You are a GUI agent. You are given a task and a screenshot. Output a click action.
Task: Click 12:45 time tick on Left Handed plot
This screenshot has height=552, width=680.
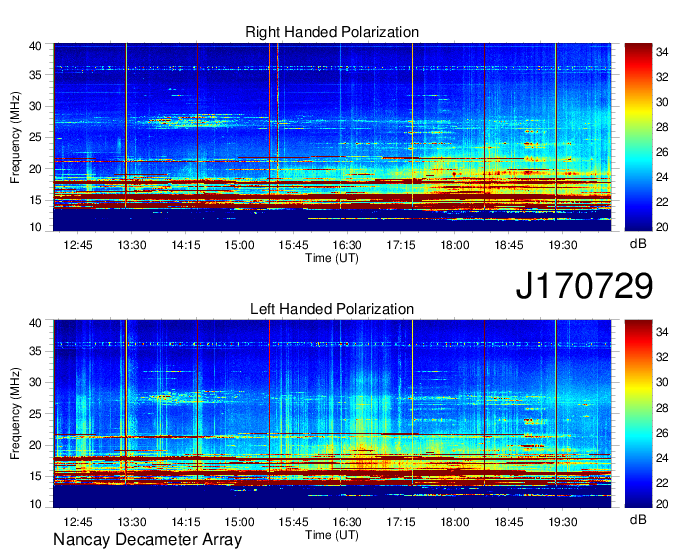coord(78,522)
